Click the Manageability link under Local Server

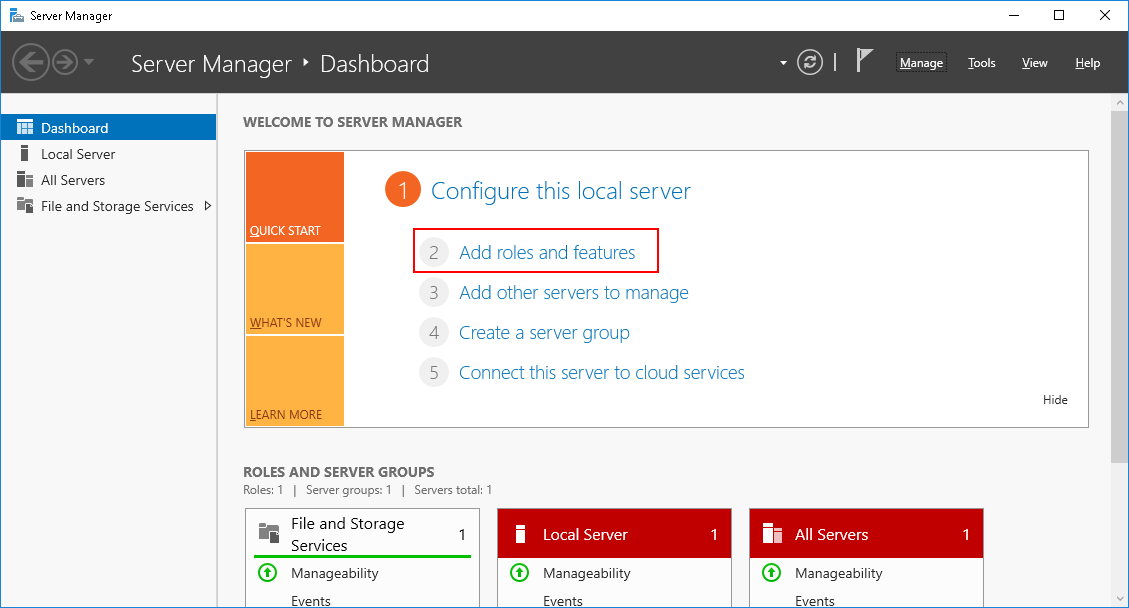pos(586,573)
